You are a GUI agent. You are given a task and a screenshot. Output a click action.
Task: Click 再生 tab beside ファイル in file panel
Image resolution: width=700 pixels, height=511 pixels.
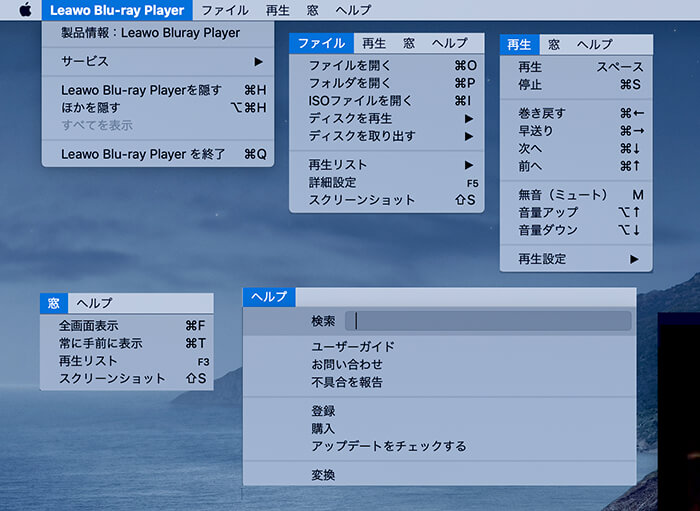click(374, 43)
